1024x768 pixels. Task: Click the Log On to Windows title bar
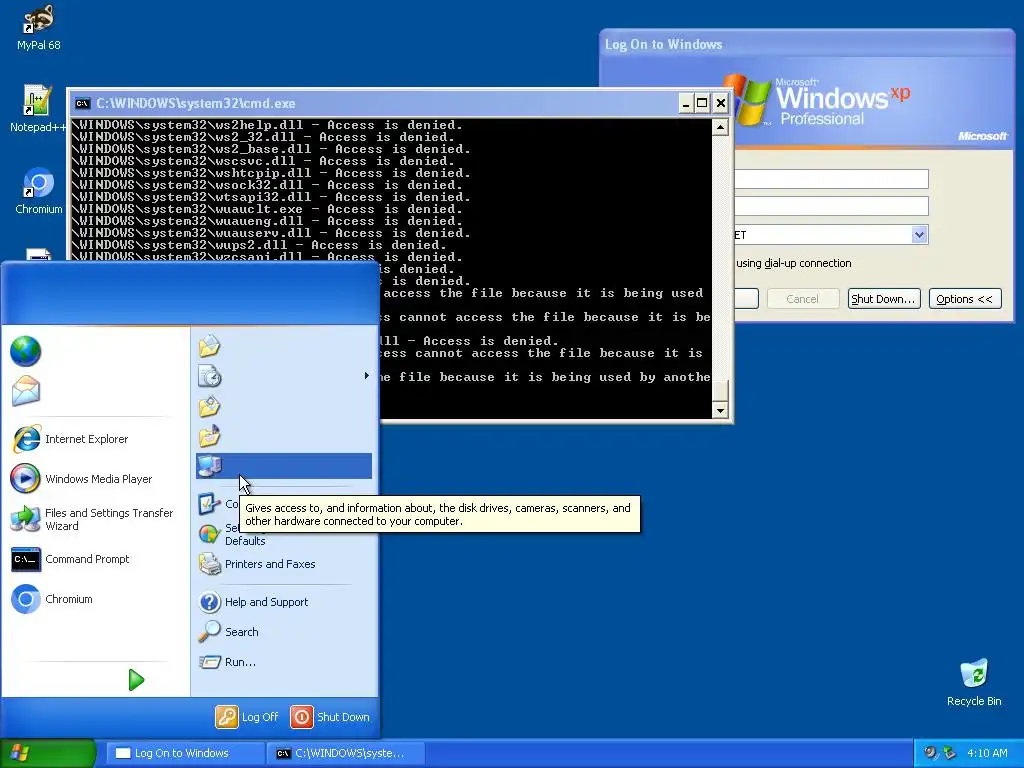807,44
